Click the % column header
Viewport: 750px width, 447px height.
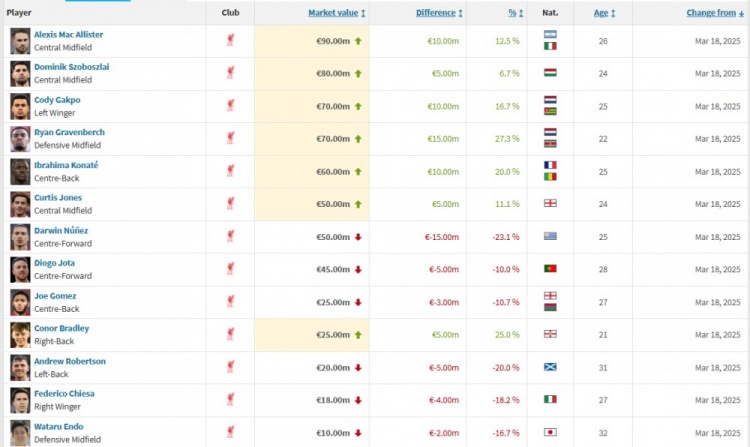(510, 13)
